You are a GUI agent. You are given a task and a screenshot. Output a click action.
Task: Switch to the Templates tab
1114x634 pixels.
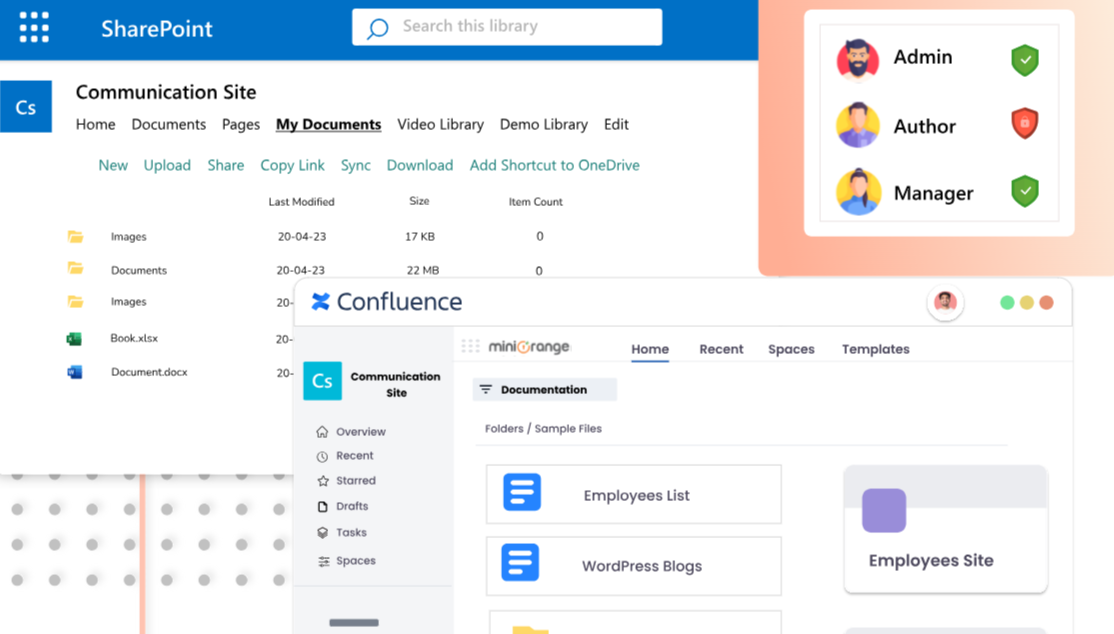click(x=875, y=349)
